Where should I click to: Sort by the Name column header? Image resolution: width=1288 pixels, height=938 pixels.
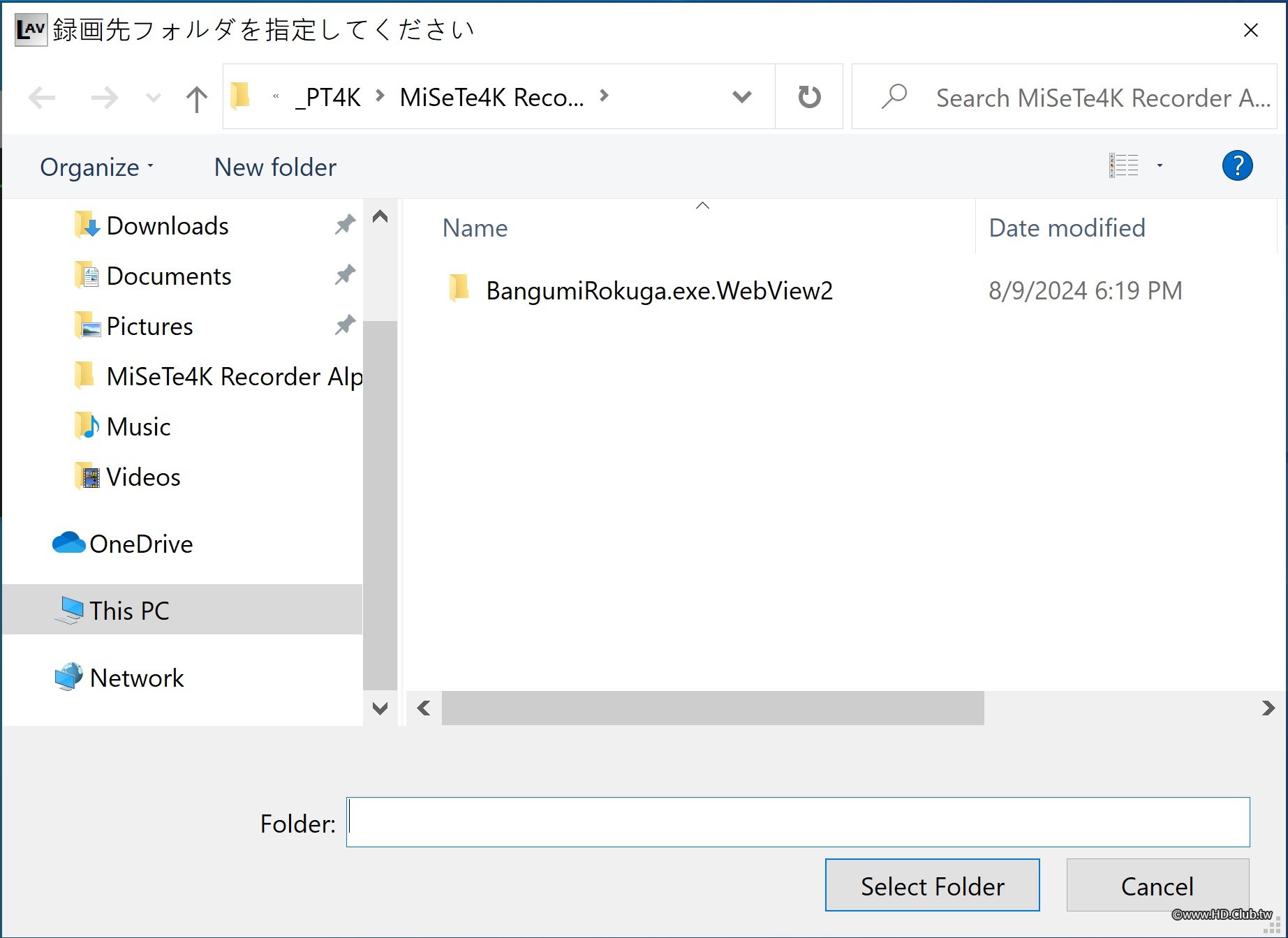tap(475, 228)
